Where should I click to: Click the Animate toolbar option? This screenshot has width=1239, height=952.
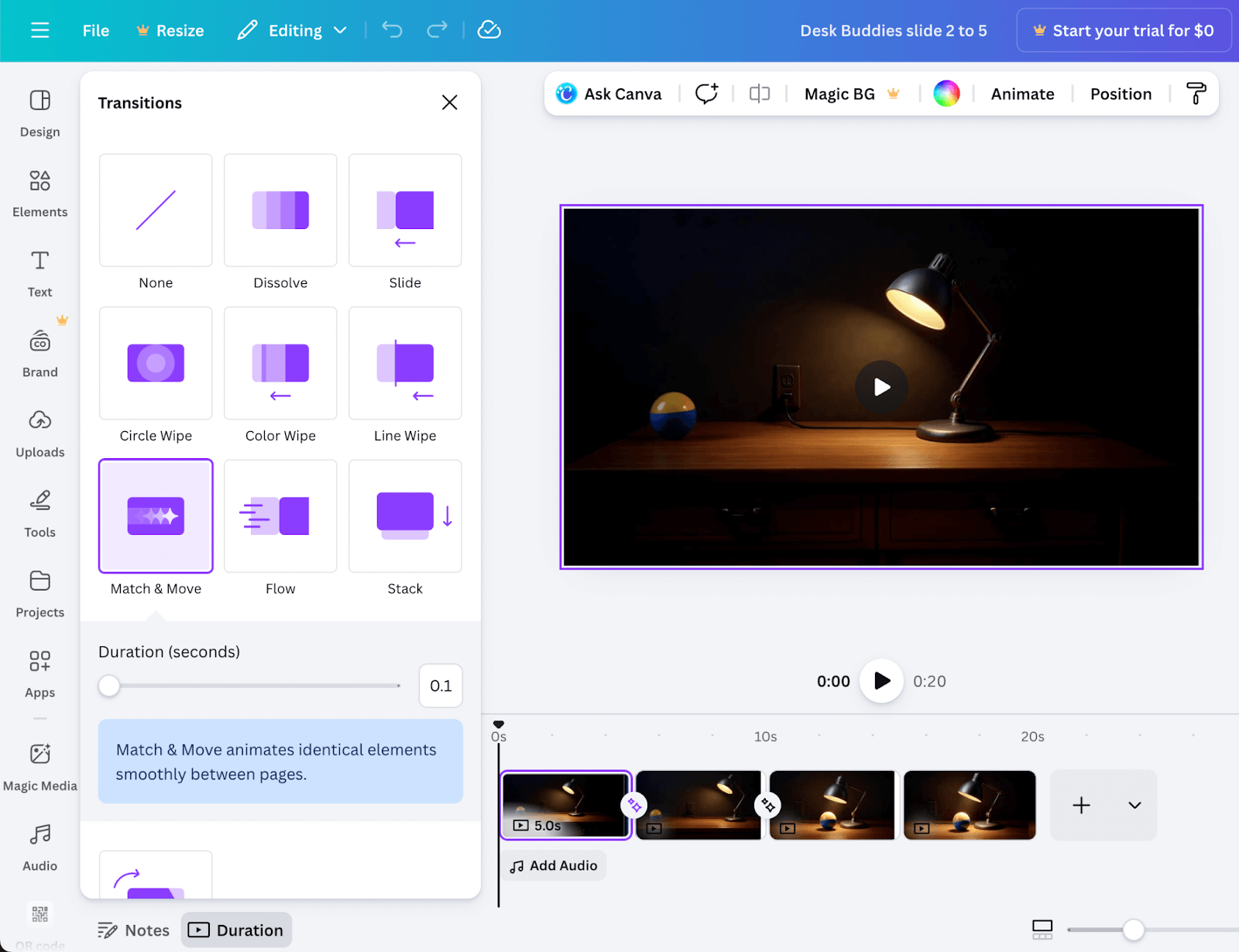pos(1022,94)
